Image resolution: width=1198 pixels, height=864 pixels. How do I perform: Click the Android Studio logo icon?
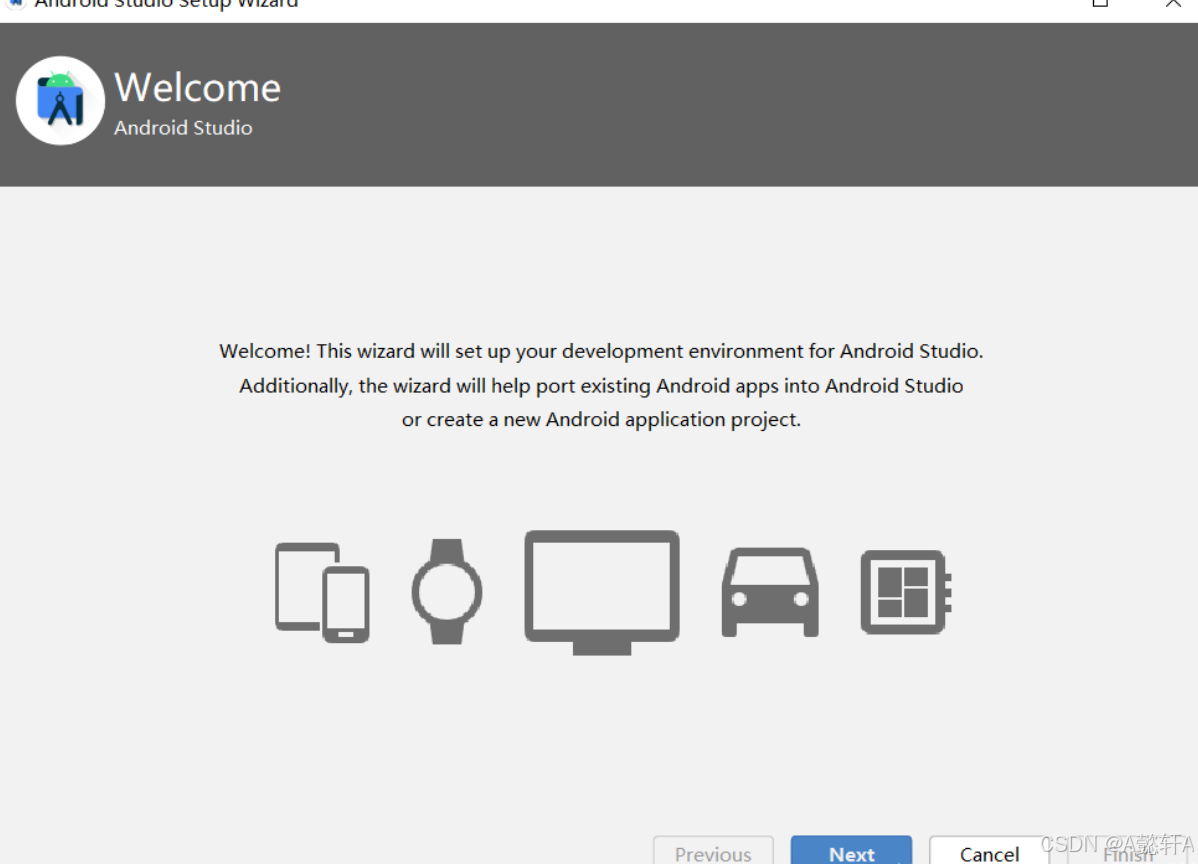coord(60,101)
